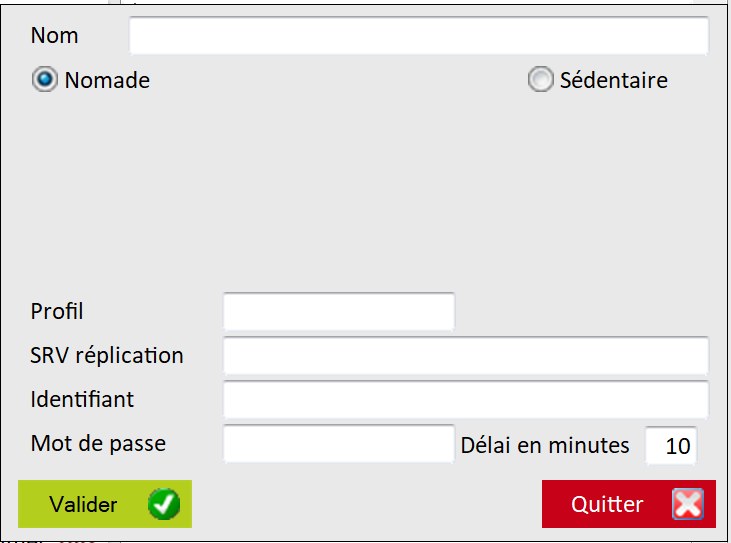Focus the Mot de passe field
The width and height of the screenshot is (731, 543).
(338, 443)
